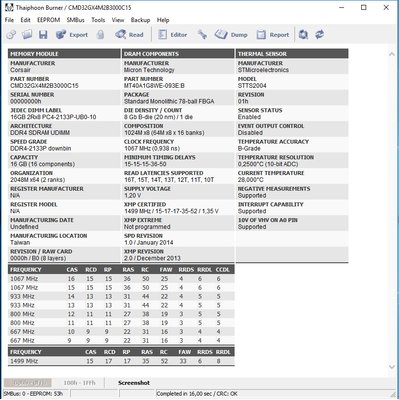Select the Screenshot tab
Screen dimensions: 399x400
[134, 383]
